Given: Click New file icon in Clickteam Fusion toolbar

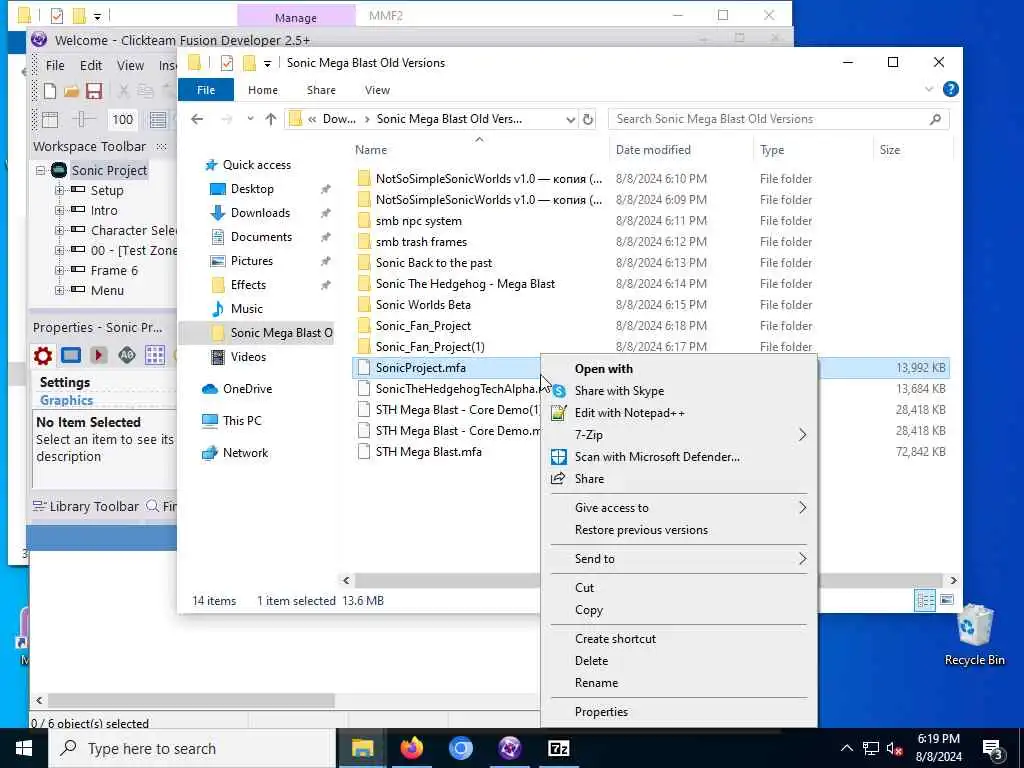Looking at the screenshot, I should [x=50, y=91].
